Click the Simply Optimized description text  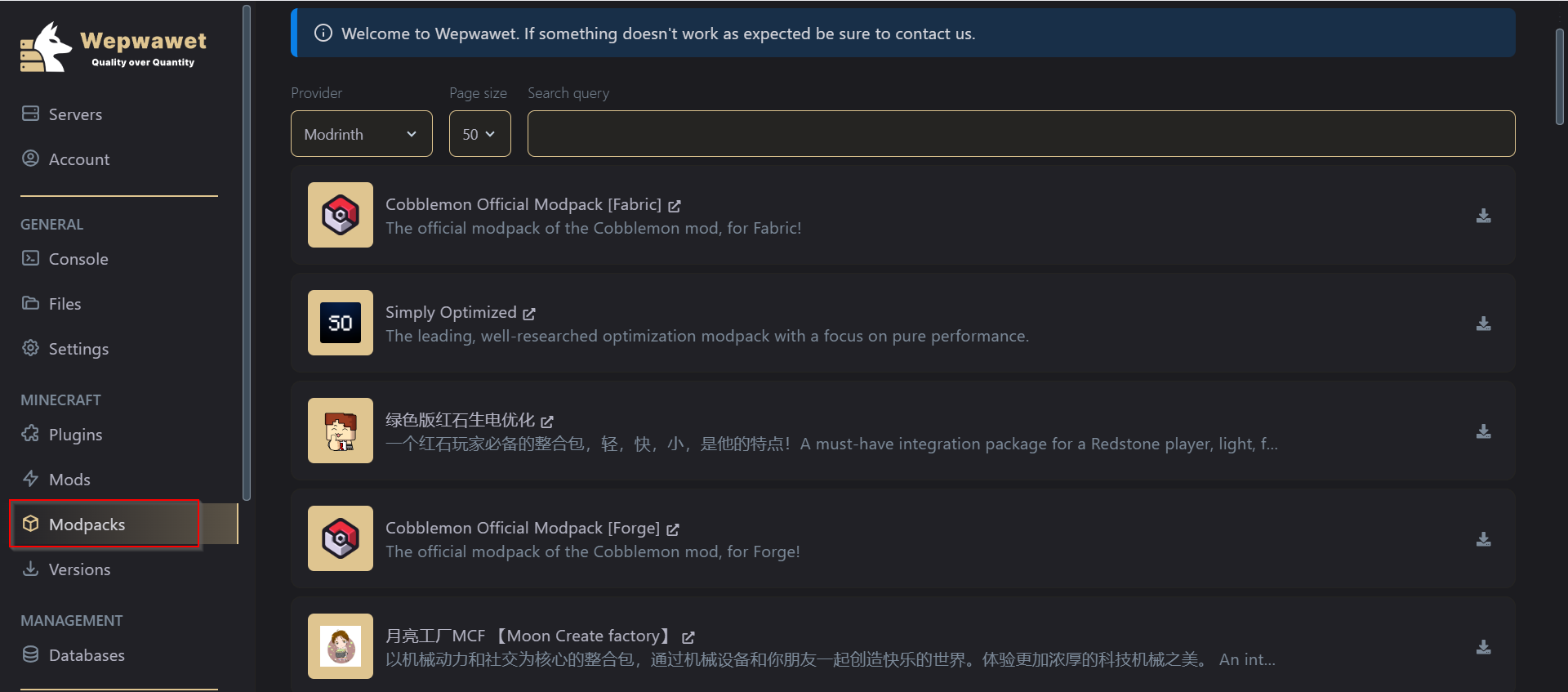pyautogui.click(x=707, y=336)
